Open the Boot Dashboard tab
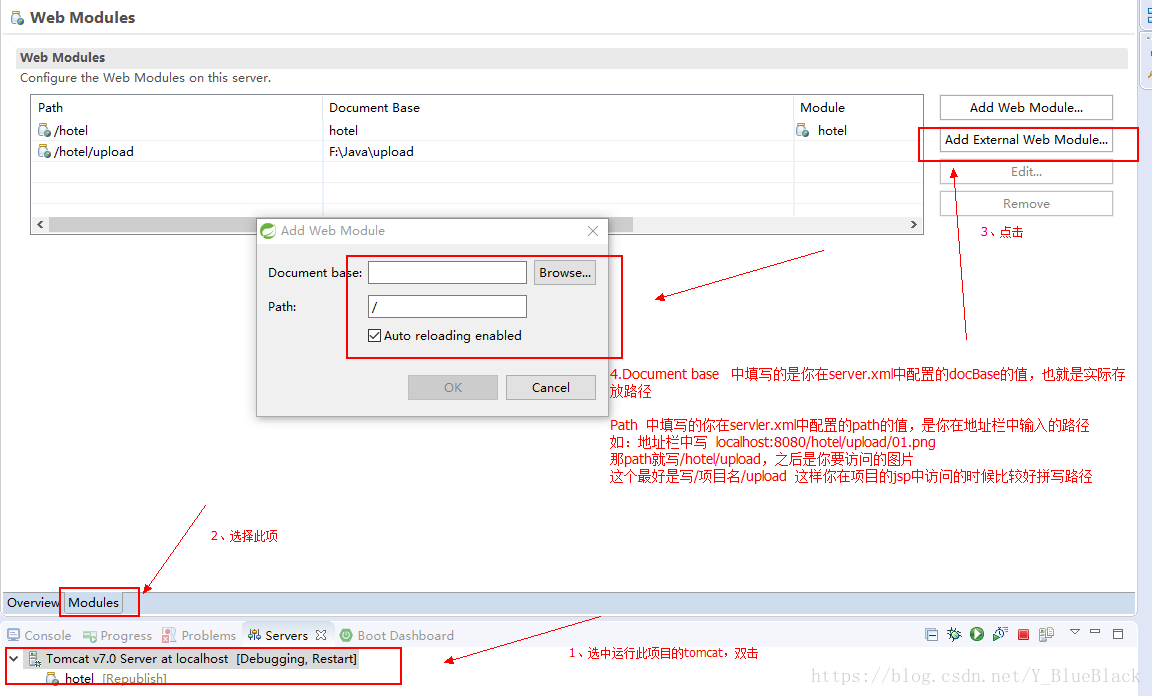The image size is (1152, 696). (397, 635)
